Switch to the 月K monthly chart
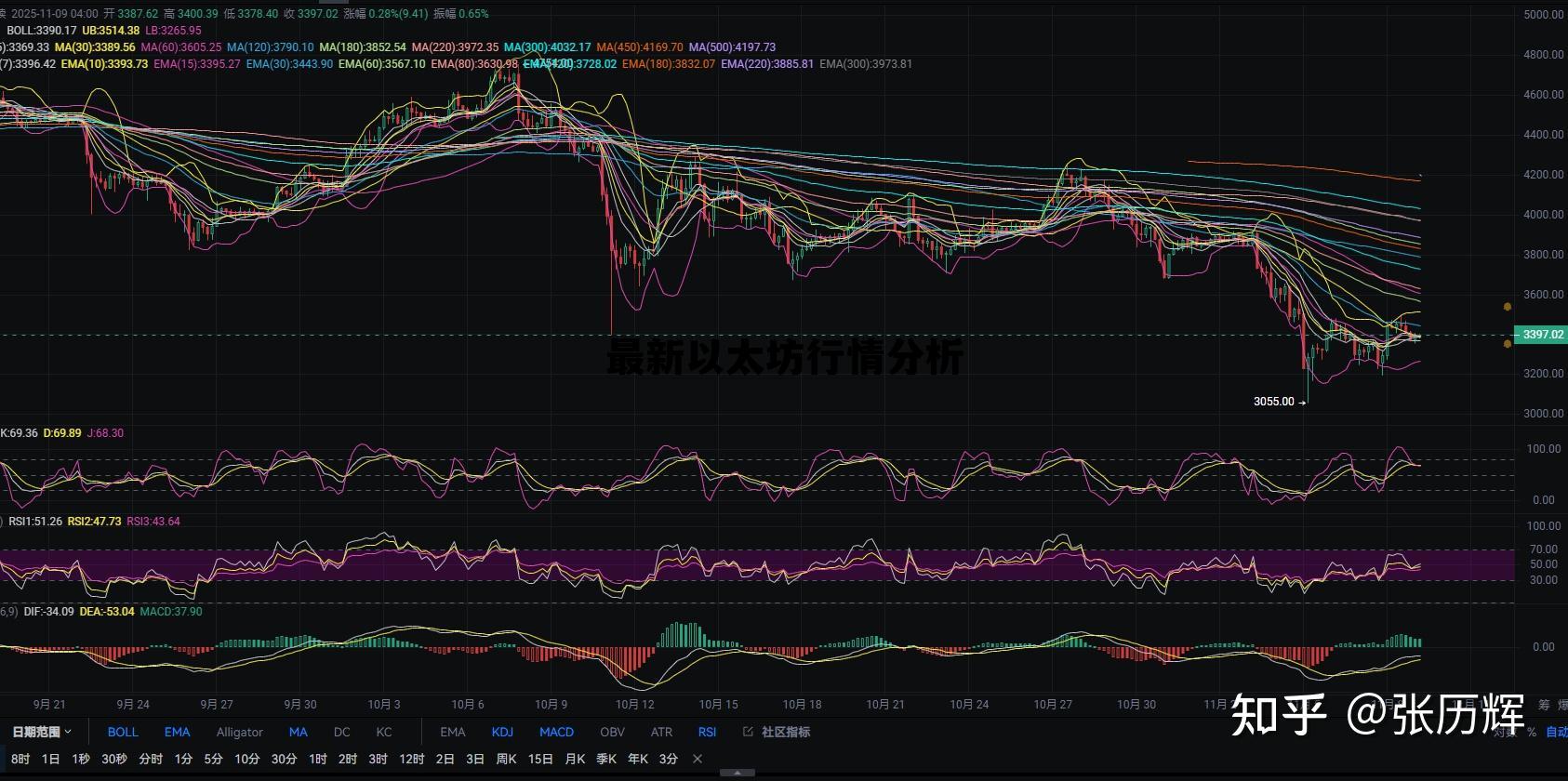The image size is (1568, 781). [575, 759]
